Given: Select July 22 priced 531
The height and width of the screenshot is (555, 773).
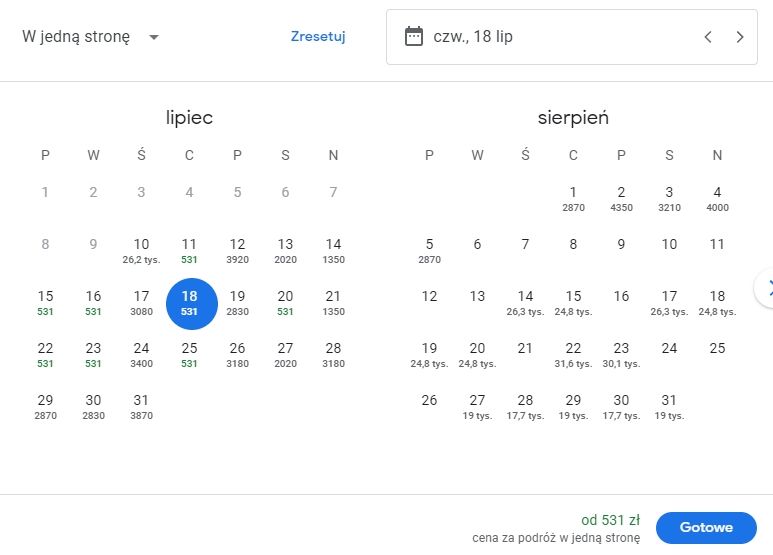Looking at the screenshot, I should tap(45, 355).
